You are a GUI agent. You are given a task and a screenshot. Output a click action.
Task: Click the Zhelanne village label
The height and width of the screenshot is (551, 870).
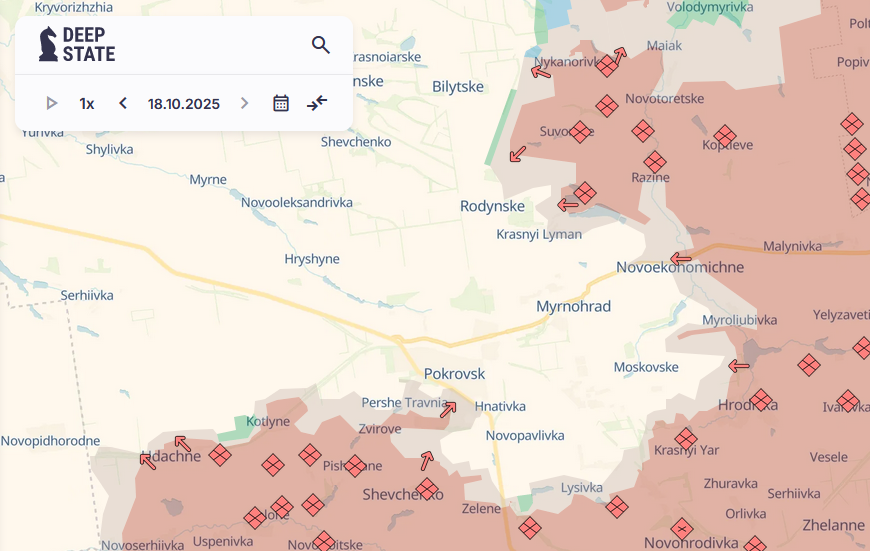(833, 525)
